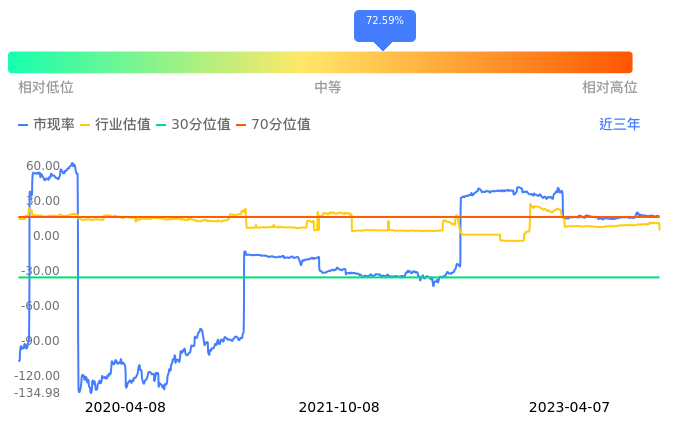Select the 中等 label under bar
The width and height of the screenshot is (686, 442).
coord(328,88)
